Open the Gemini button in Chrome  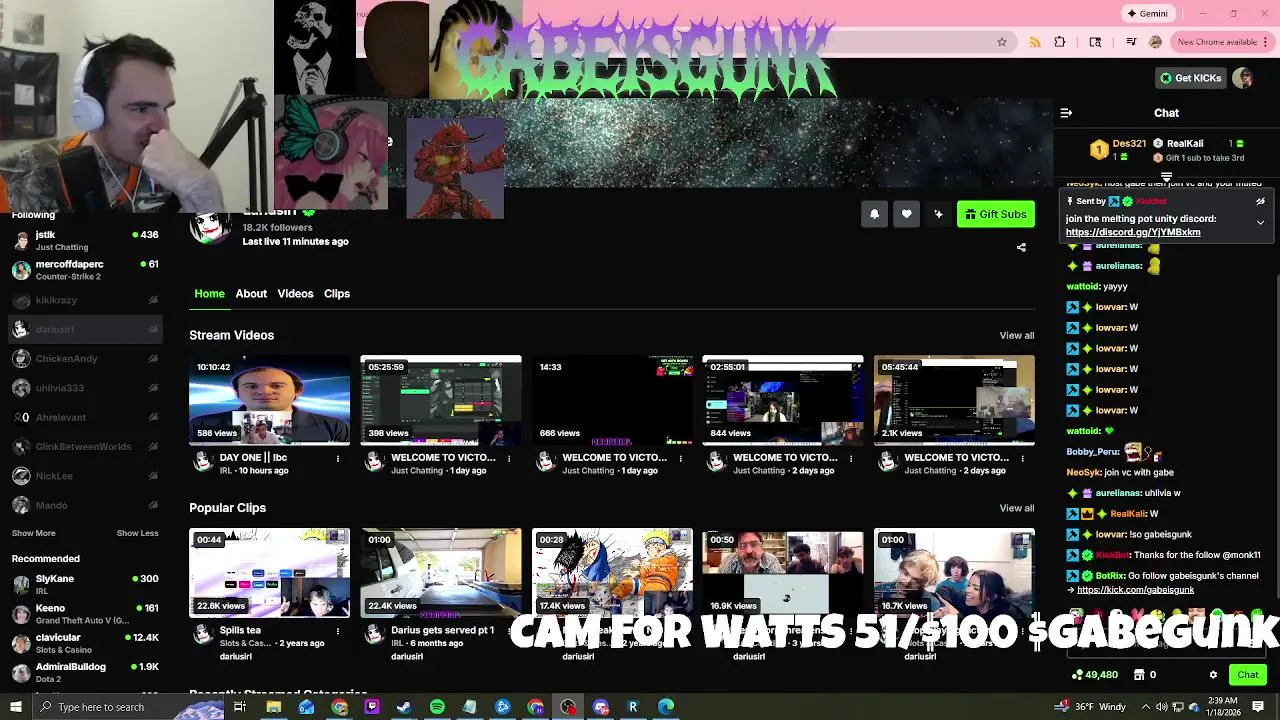[1147, 13]
